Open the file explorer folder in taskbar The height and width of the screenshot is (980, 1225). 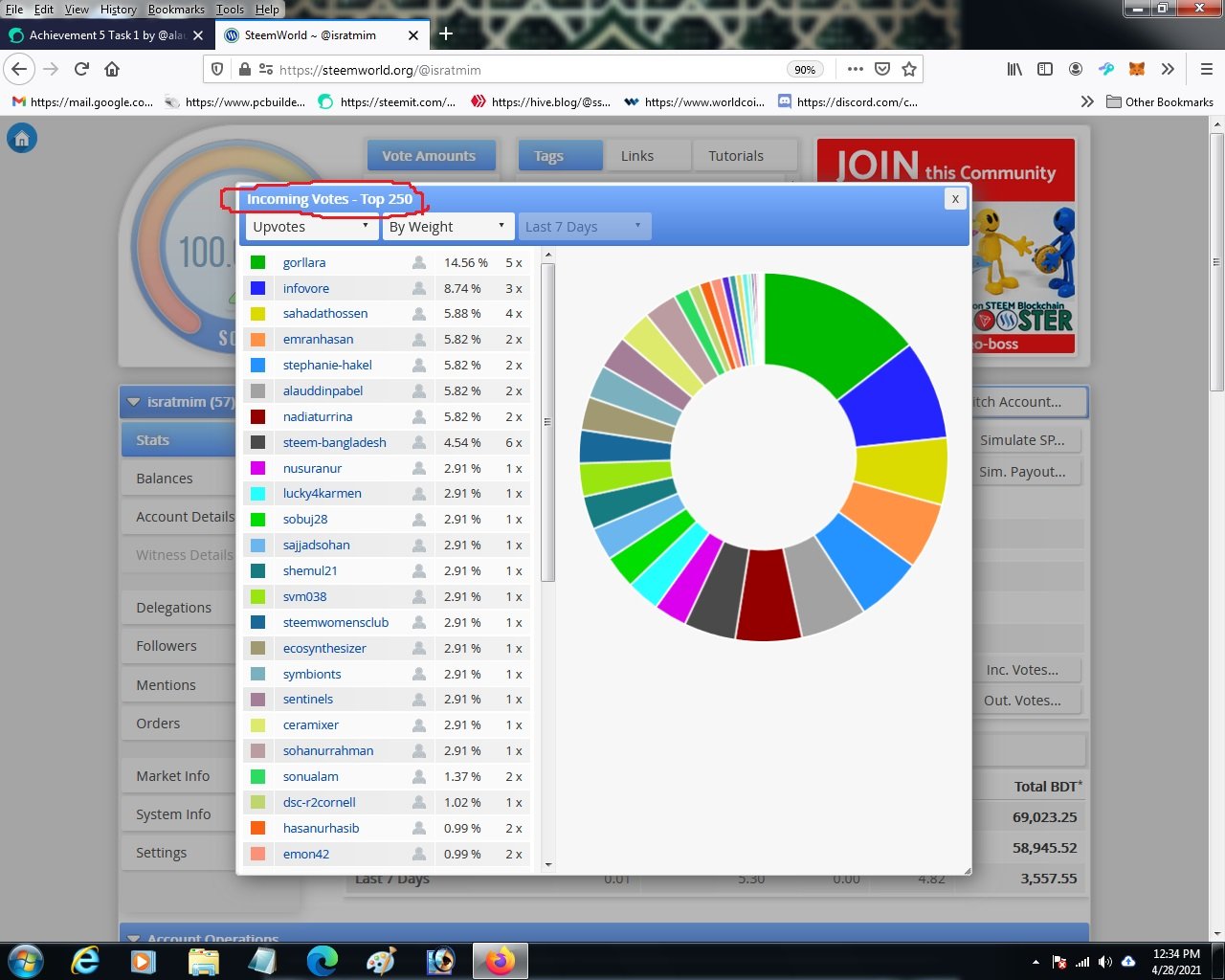203,961
